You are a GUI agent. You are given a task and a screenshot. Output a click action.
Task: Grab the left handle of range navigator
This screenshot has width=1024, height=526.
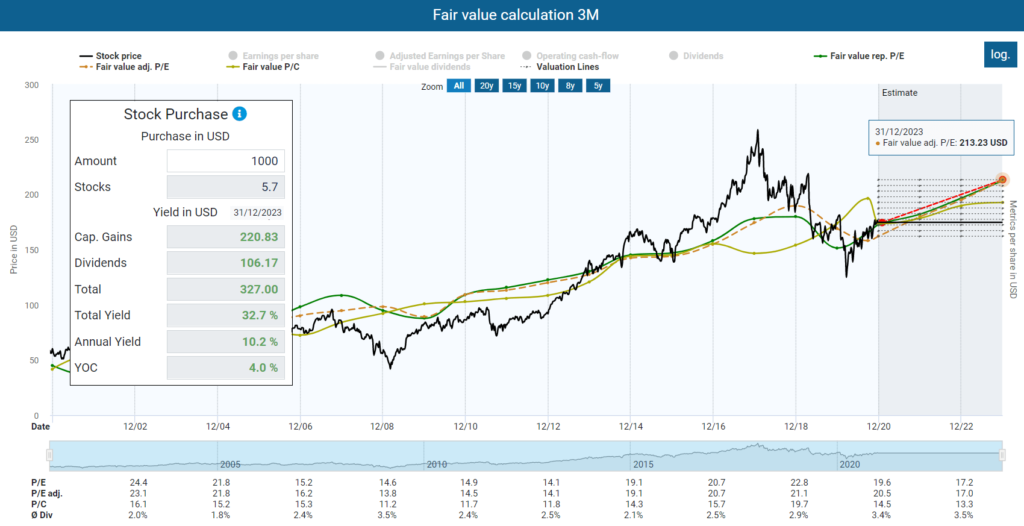50,455
